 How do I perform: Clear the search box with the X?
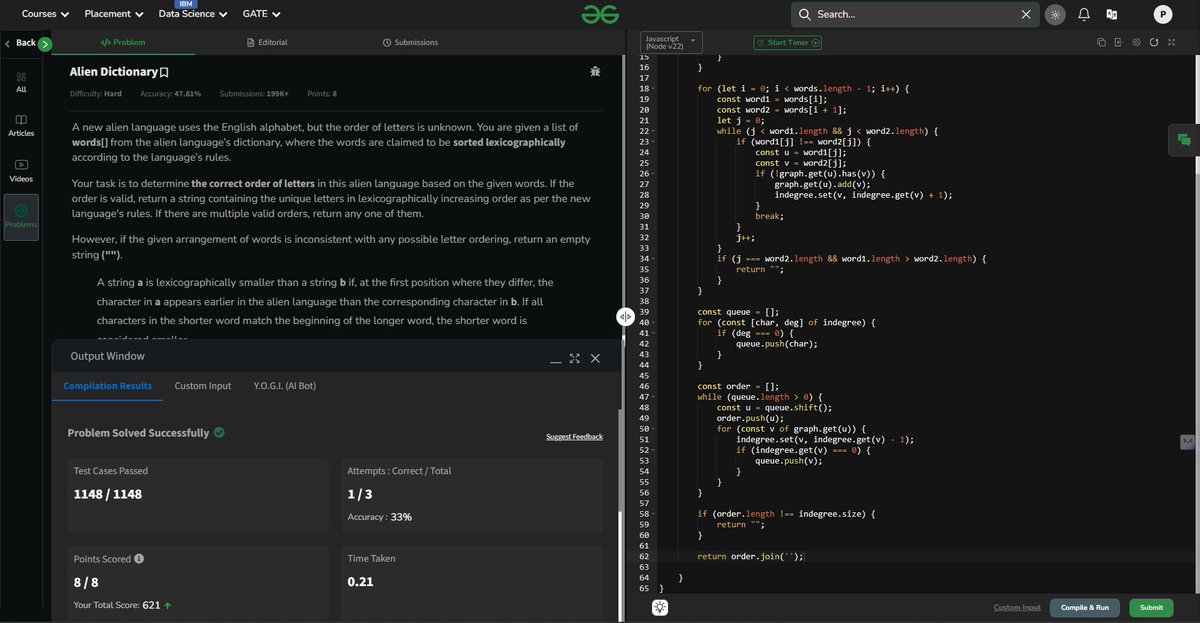pyautogui.click(x=1026, y=14)
